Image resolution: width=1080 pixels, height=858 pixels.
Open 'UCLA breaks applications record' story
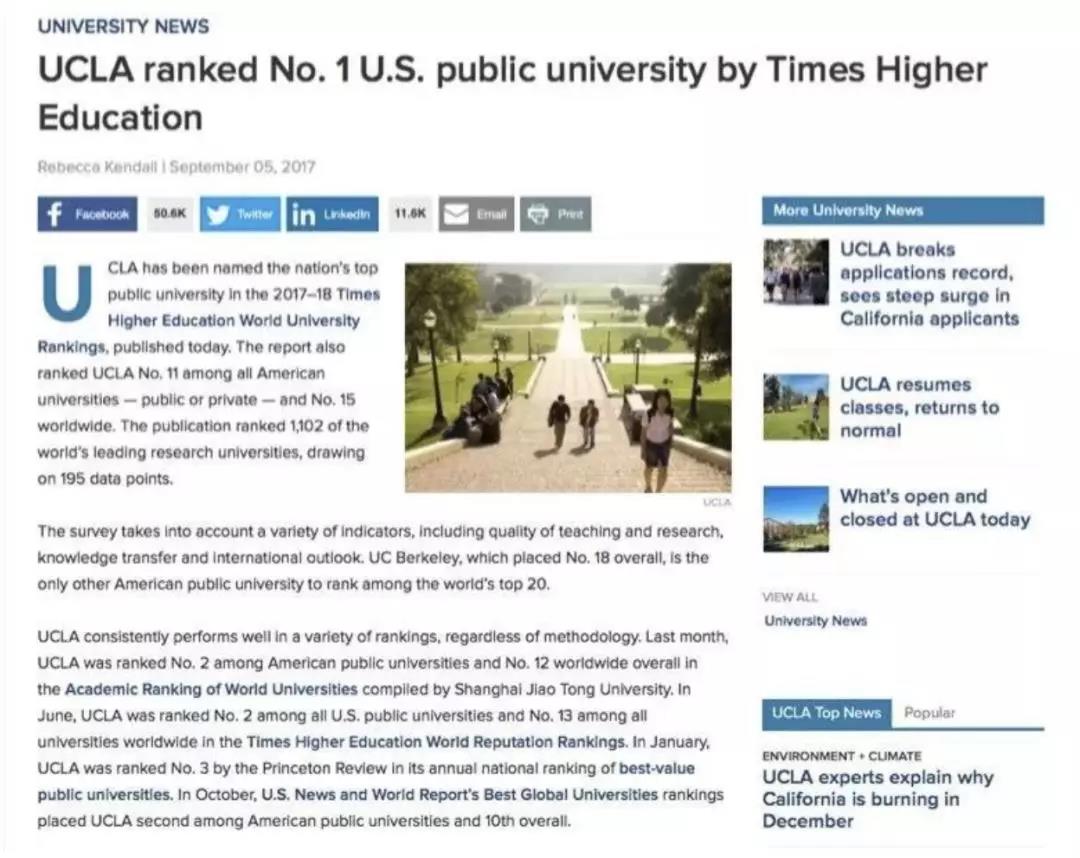coord(928,284)
